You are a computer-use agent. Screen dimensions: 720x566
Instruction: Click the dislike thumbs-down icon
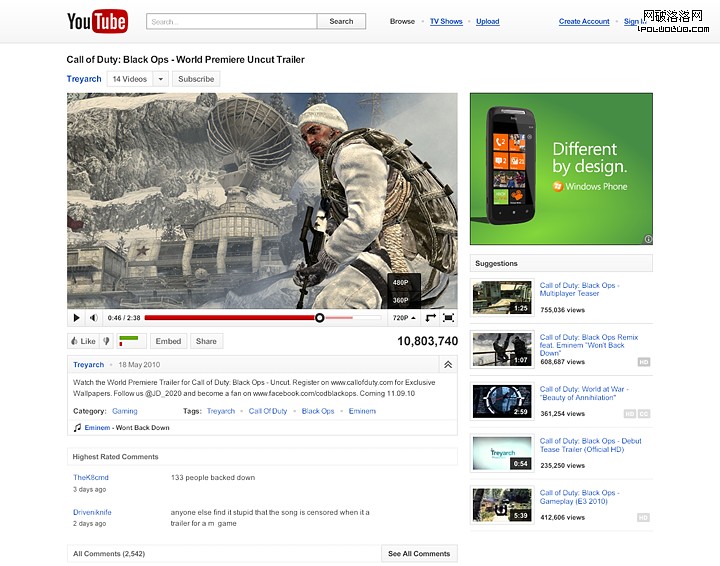click(x=107, y=341)
